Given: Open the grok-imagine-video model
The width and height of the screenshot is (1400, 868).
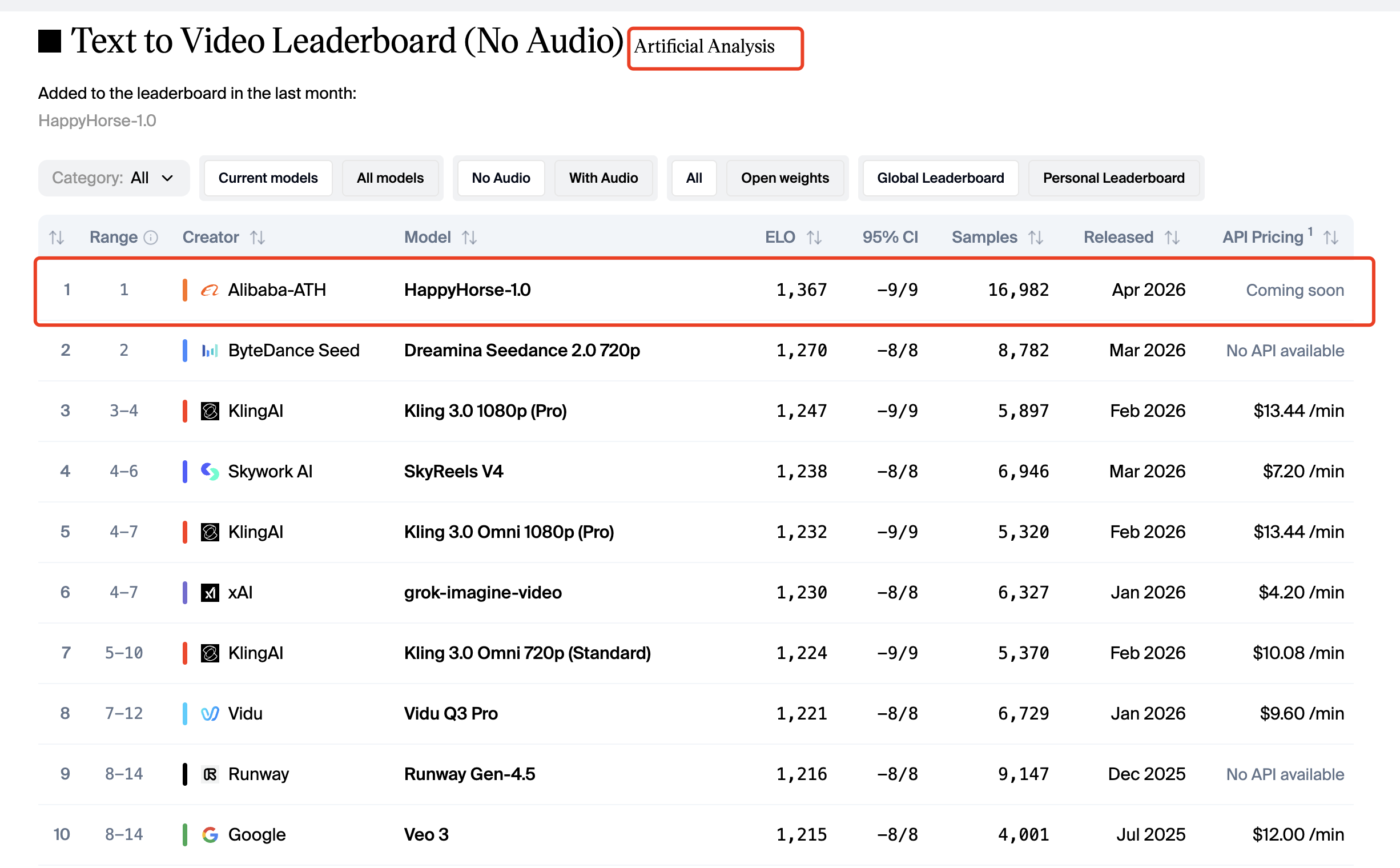Looking at the screenshot, I should (x=482, y=592).
